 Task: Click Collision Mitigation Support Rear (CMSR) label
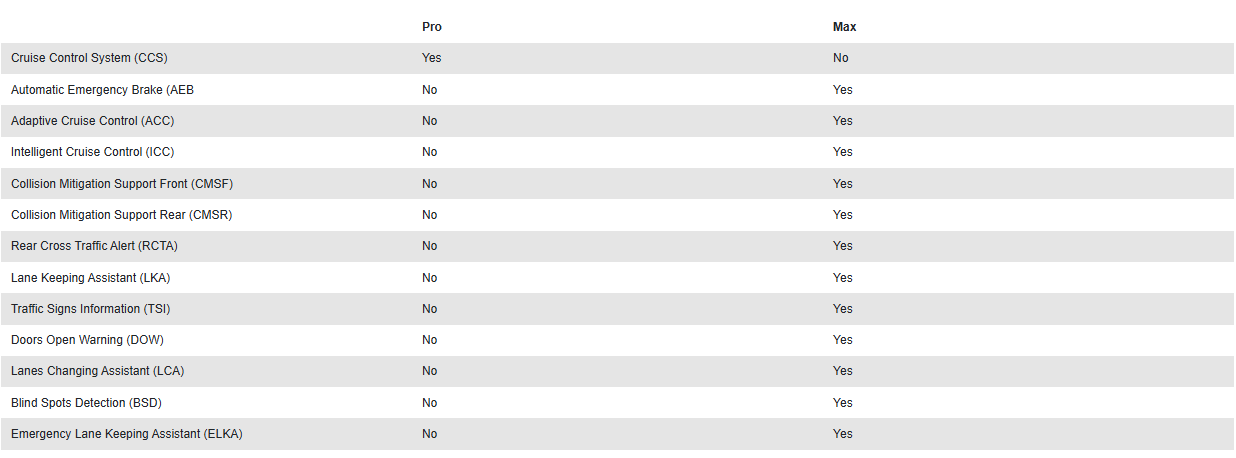click(x=121, y=215)
